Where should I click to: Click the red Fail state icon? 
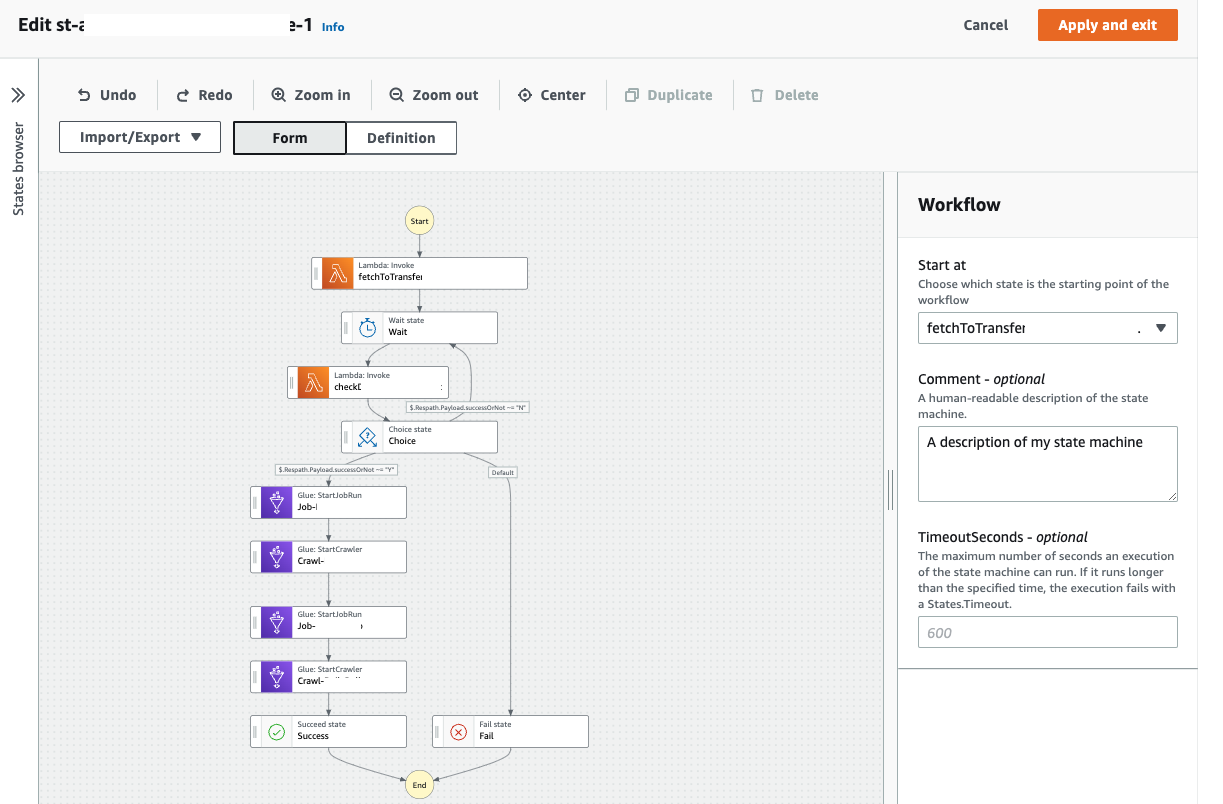(459, 732)
